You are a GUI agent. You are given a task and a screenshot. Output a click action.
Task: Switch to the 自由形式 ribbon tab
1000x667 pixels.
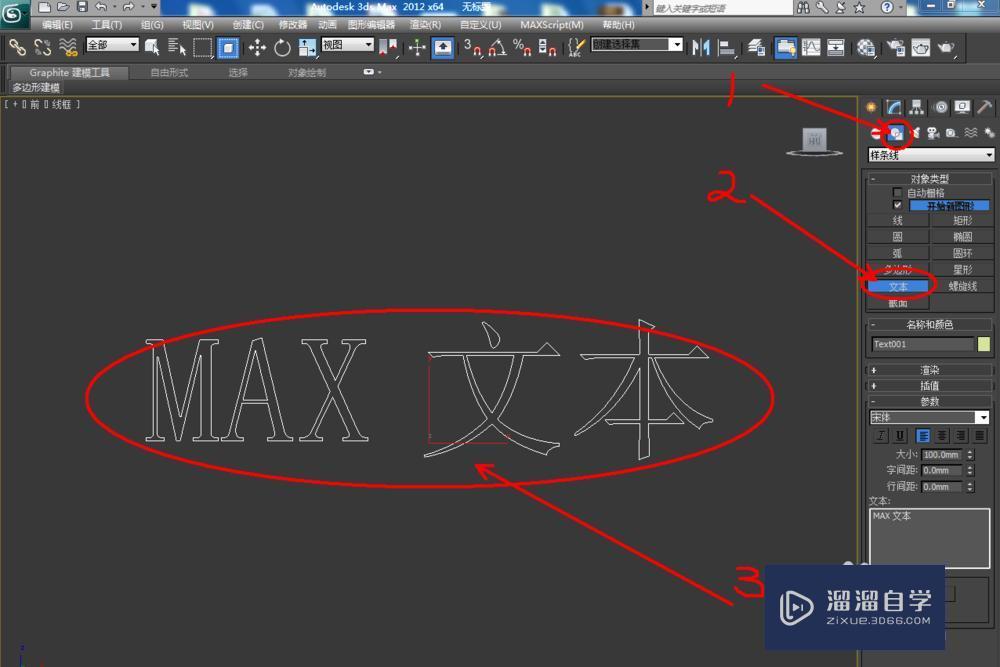click(168, 71)
